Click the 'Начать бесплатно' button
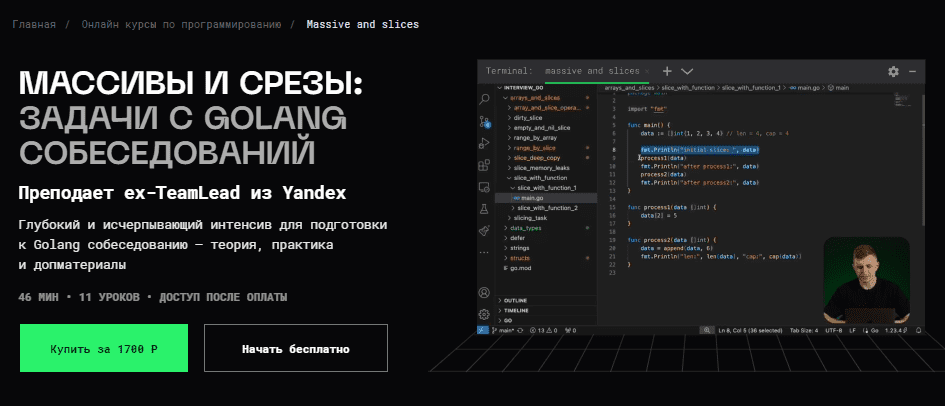The width and height of the screenshot is (945, 406). [295, 348]
